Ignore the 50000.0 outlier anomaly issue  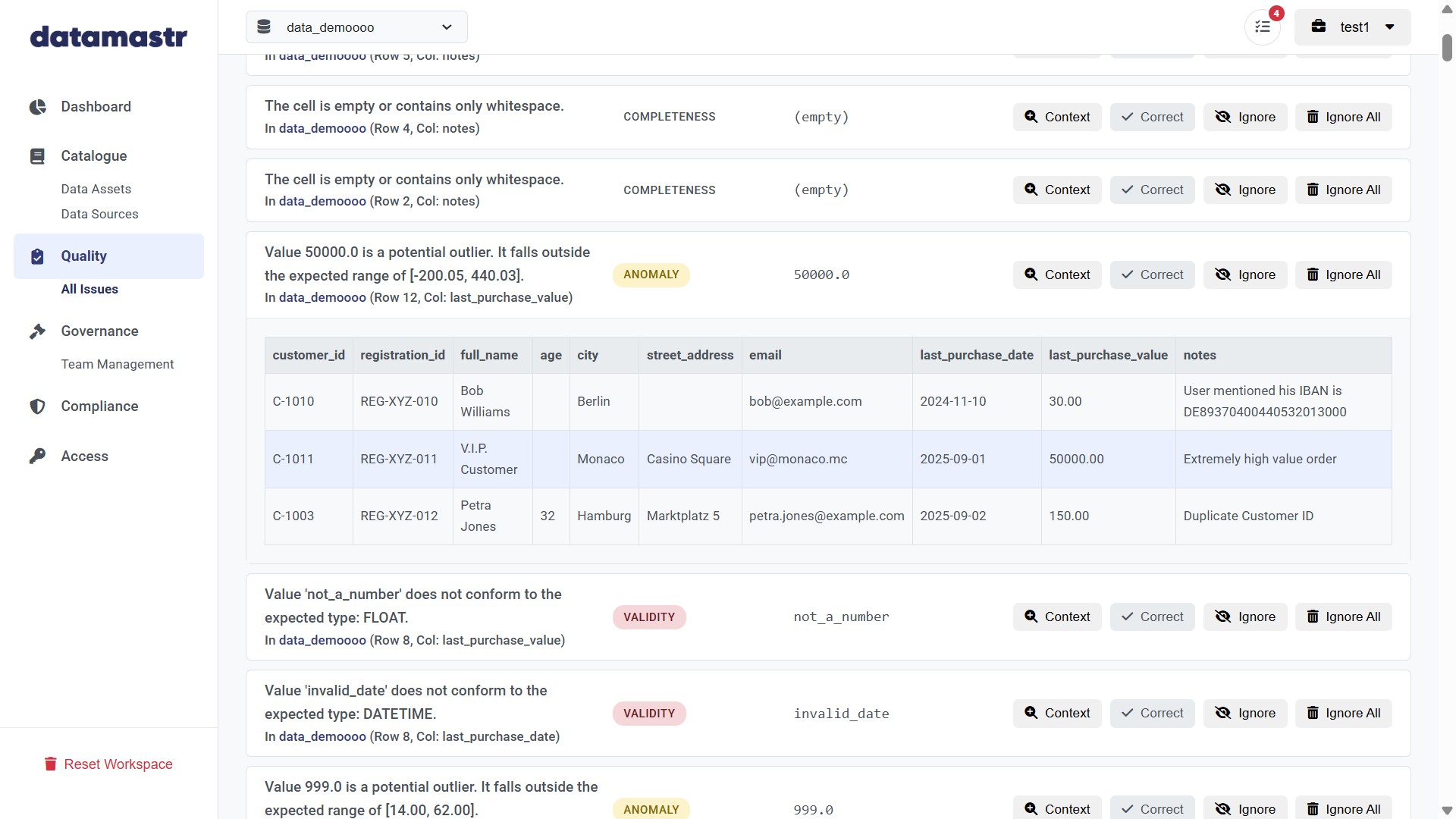(1244, 275)
